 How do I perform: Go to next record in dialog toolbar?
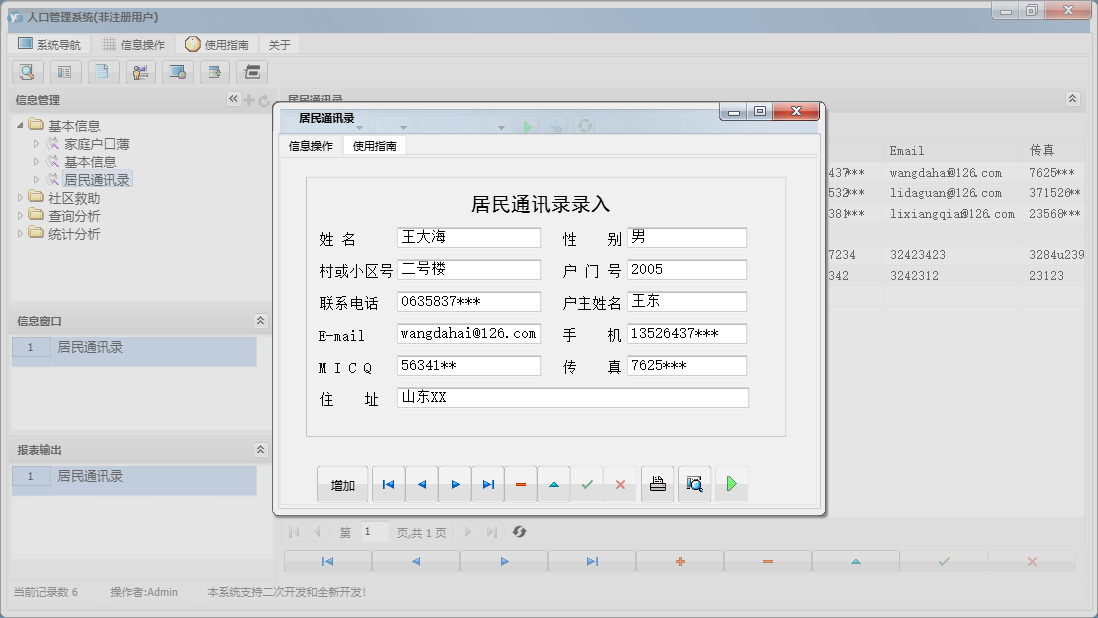455,485
